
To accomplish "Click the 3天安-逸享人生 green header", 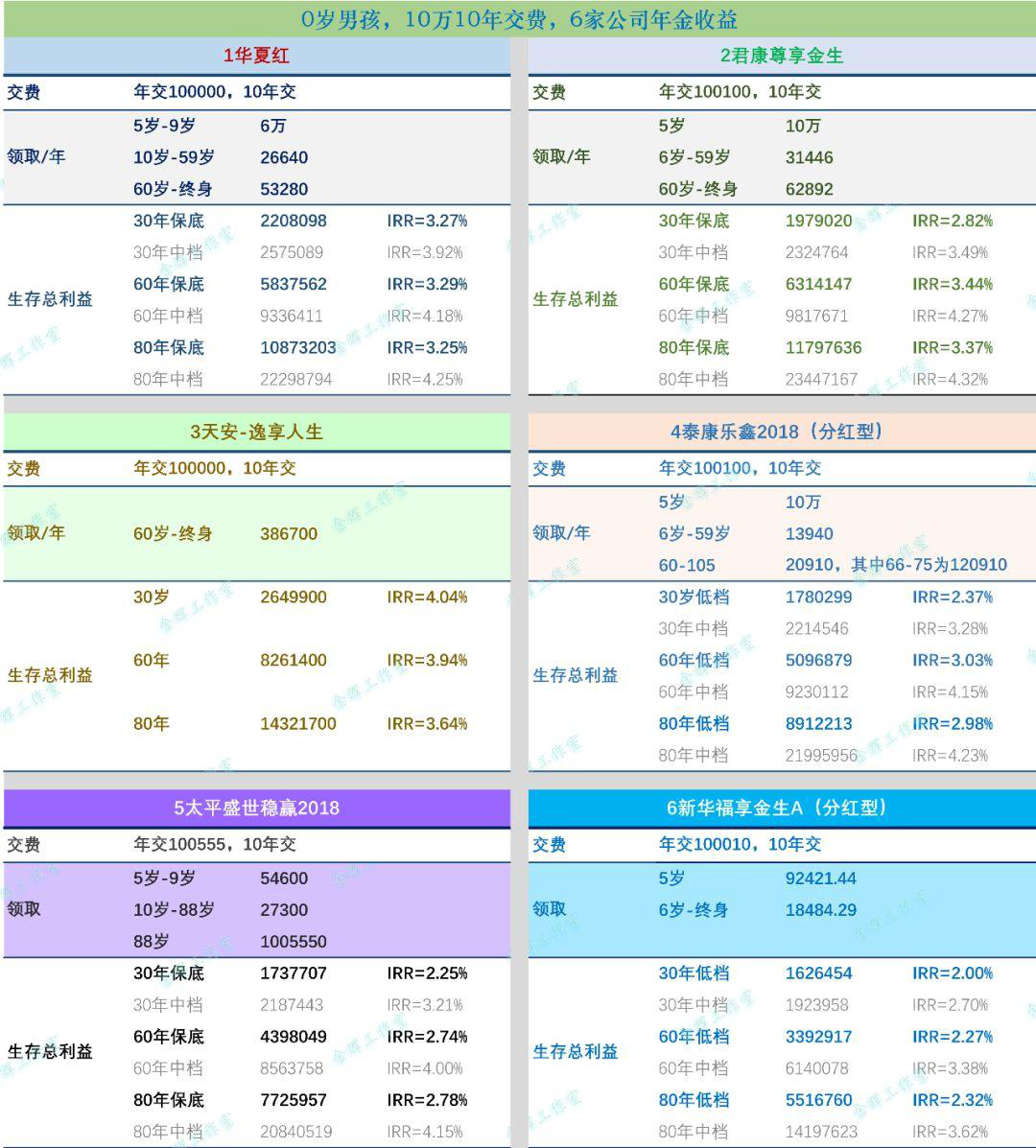I will coord(256,432).
